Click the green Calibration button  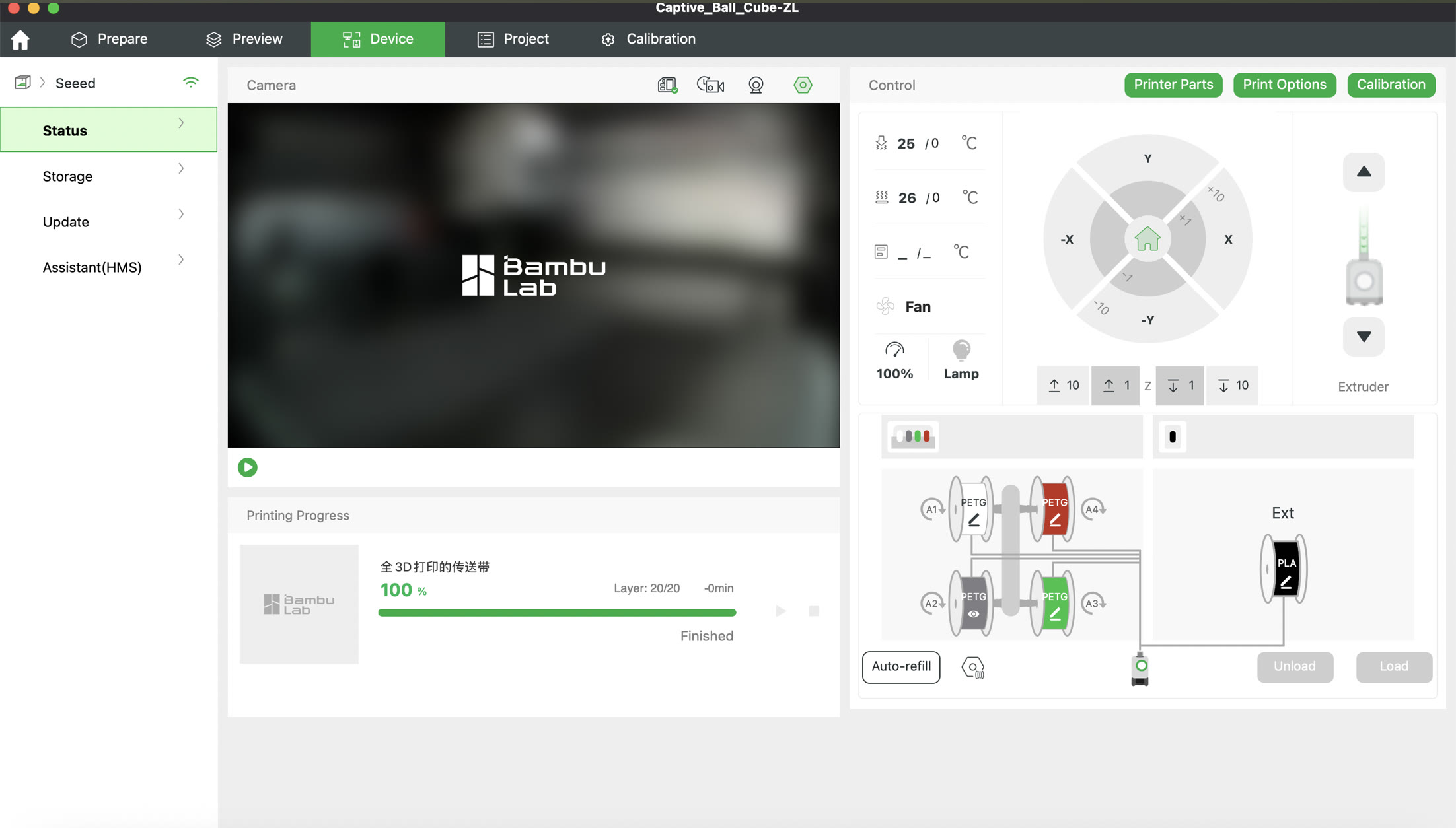pos(1391,85)
